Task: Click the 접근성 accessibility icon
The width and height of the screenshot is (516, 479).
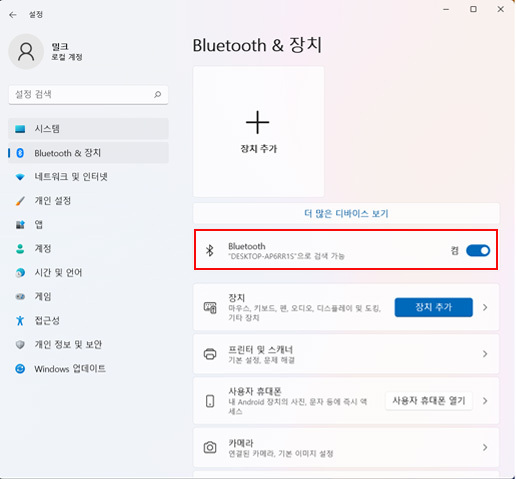Action: [x=20, y=321]
